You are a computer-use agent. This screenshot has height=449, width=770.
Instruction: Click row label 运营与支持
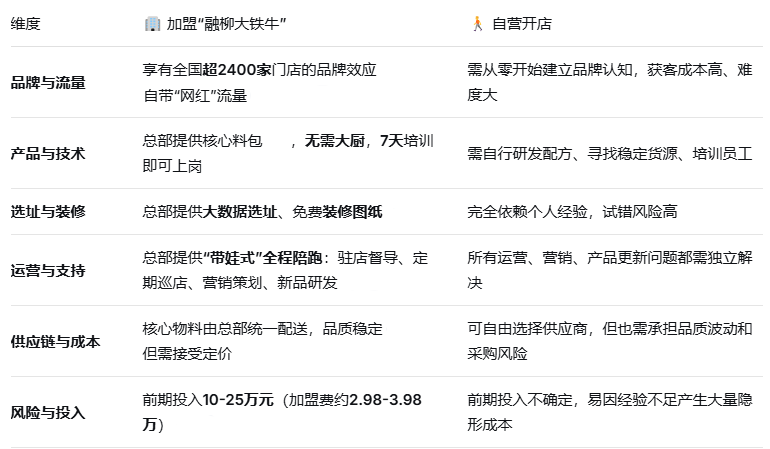click(48, 270)
